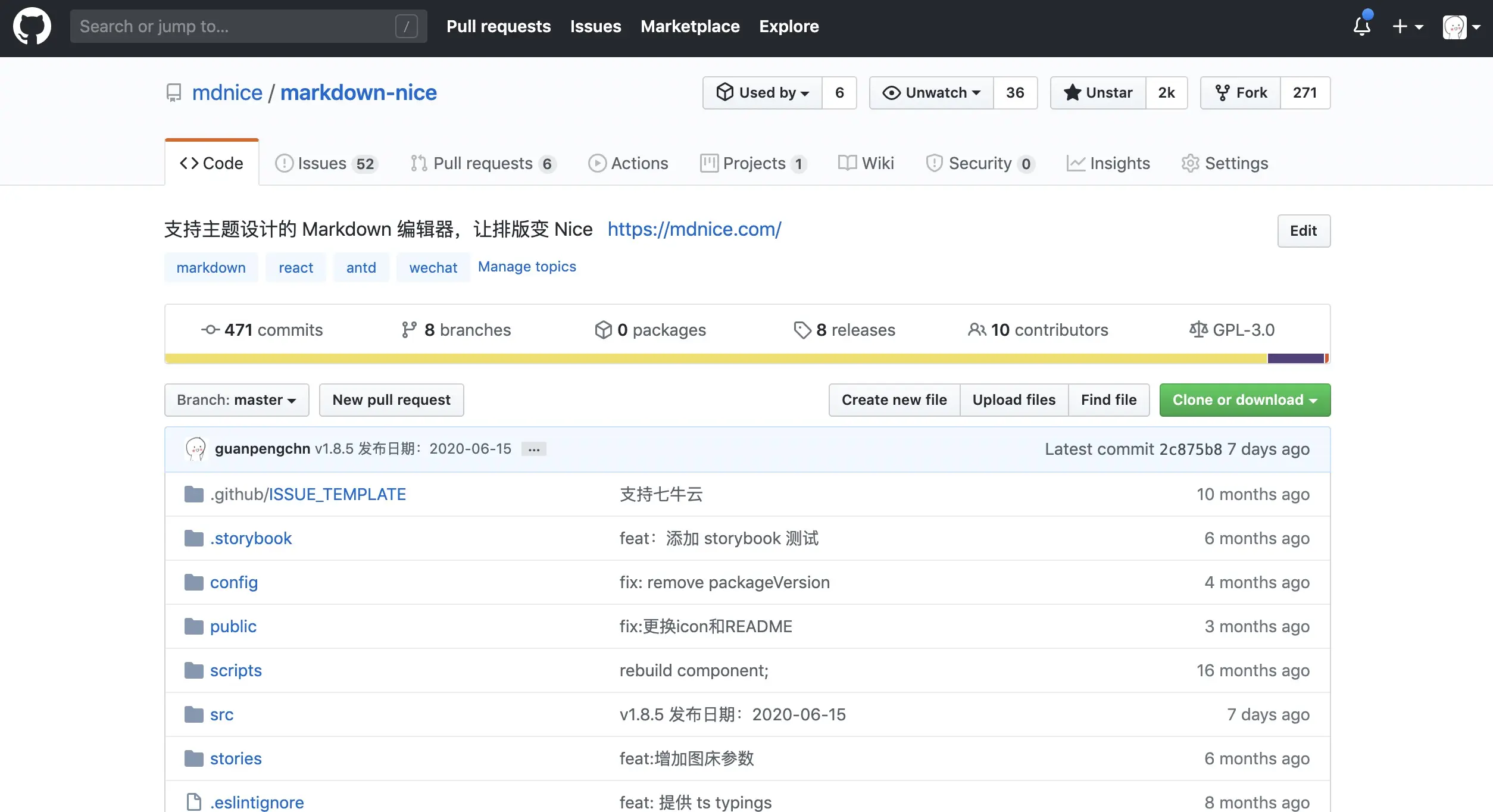
Task: Click guanpengchn's commit author avatar
Action: pos(196,449)
